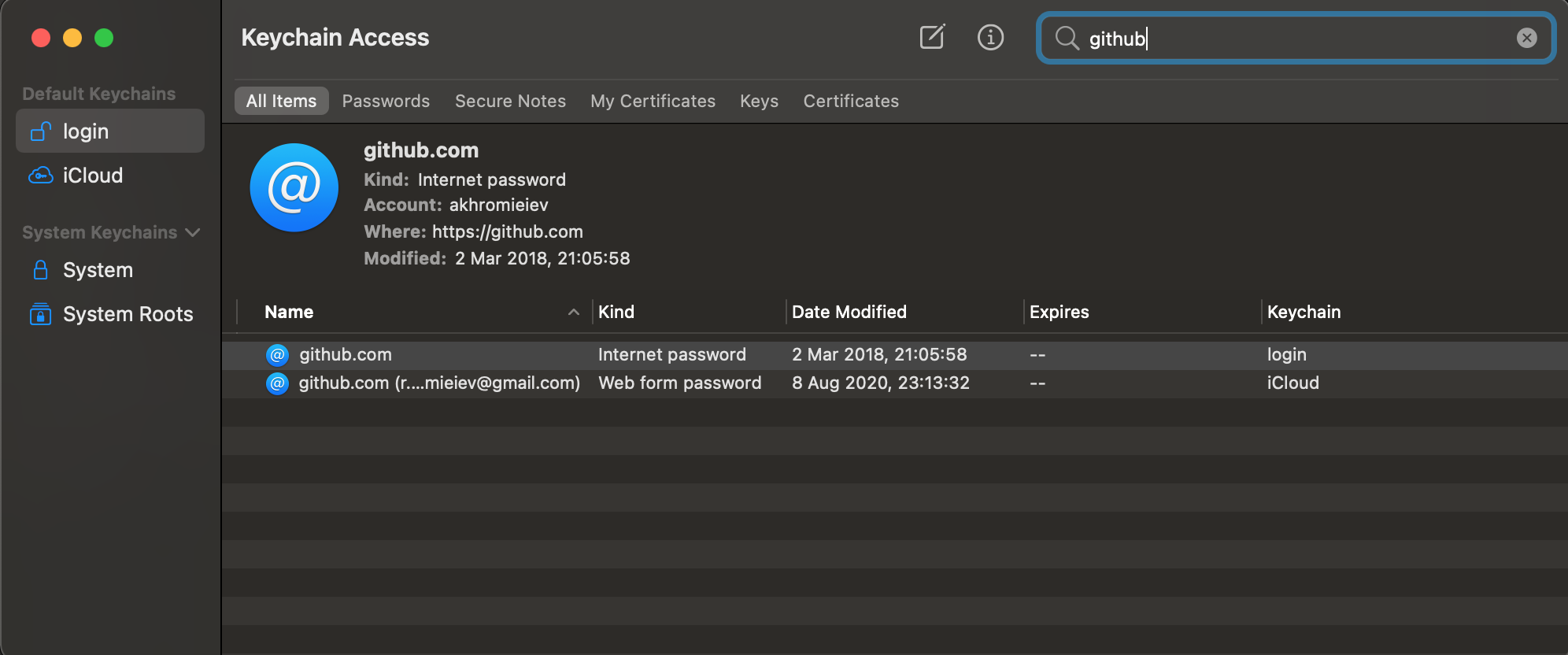
Task: Click the unlocked padlock icon beside login
Action: click(x=41, y=131)
